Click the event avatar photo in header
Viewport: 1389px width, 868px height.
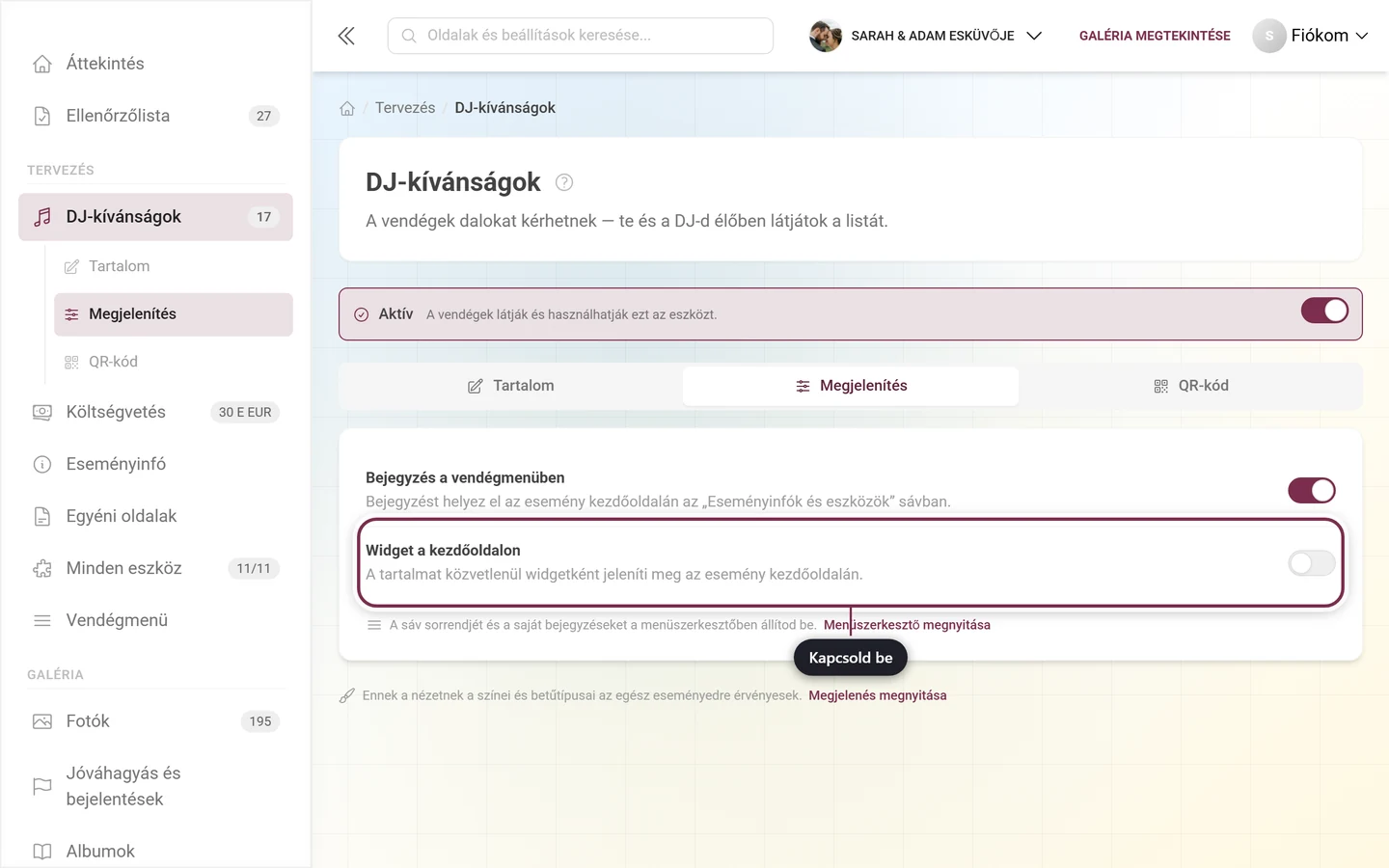825,36
